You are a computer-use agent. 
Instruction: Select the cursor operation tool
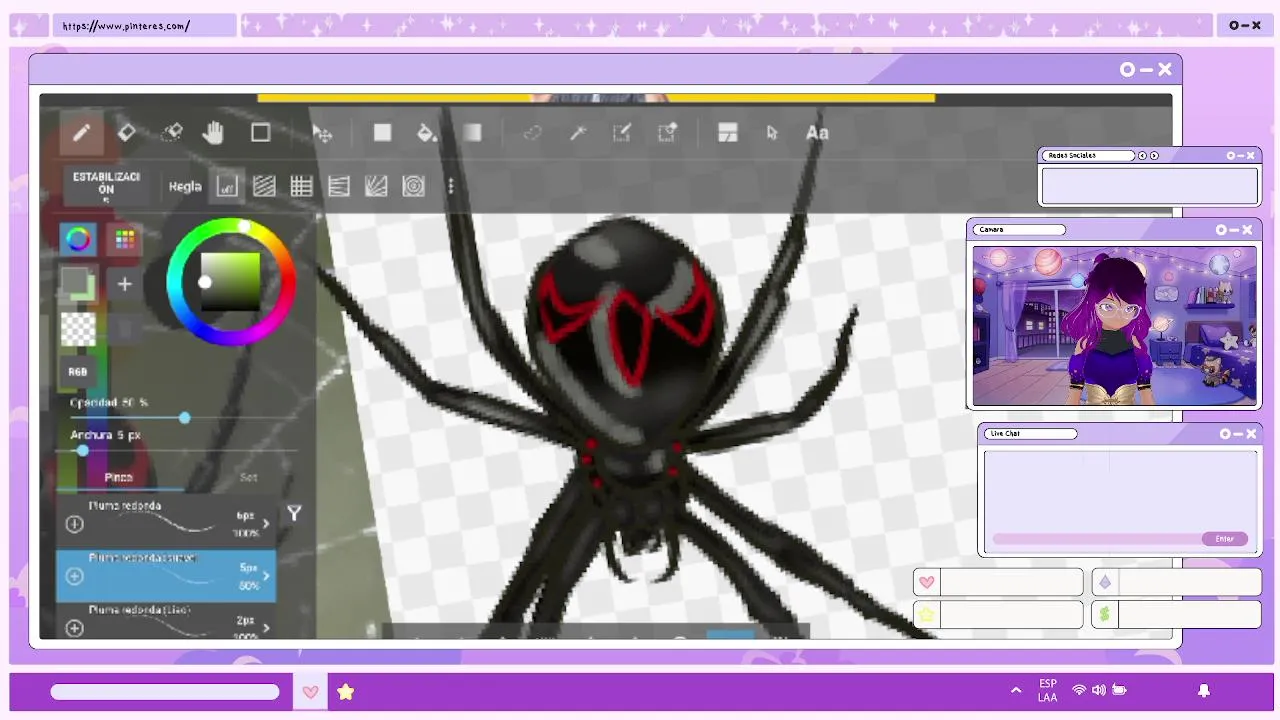click(x=772, y=133)
